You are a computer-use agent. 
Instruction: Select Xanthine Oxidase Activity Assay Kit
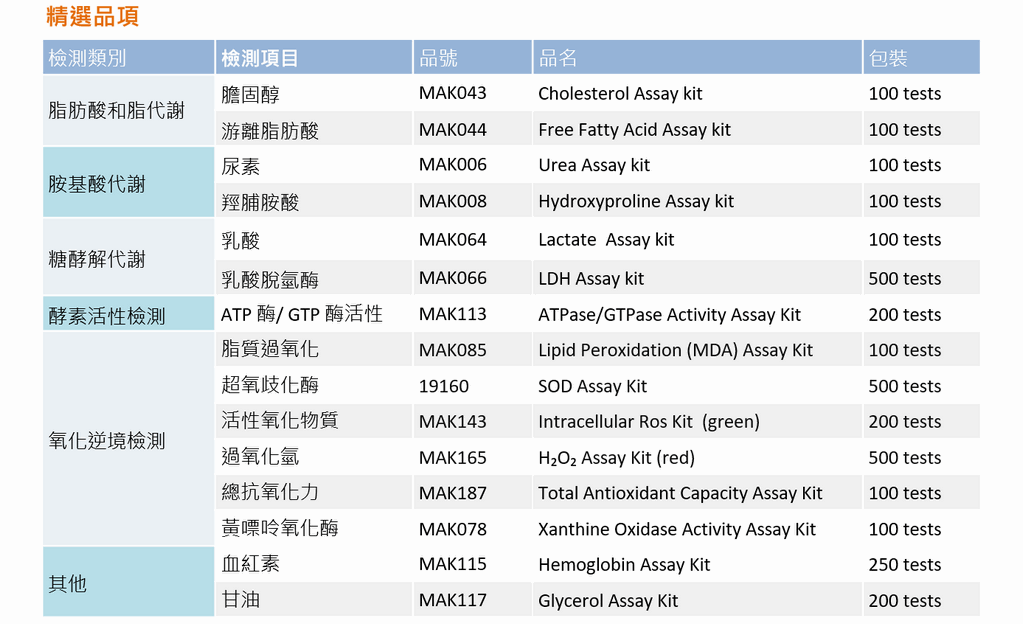[676, 529]
